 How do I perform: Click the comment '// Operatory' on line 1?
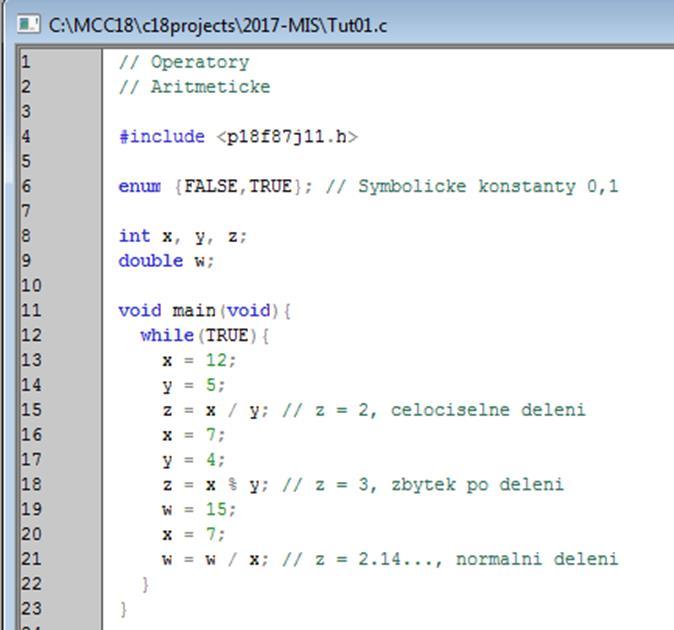point(184,63)
